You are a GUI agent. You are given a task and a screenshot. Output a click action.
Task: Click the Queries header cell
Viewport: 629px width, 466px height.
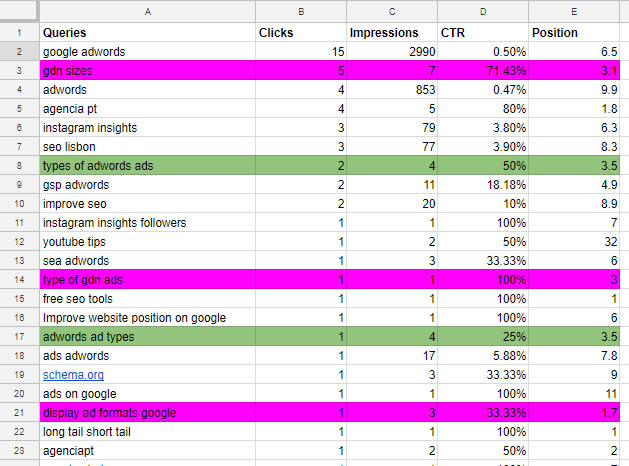(148, 32)
